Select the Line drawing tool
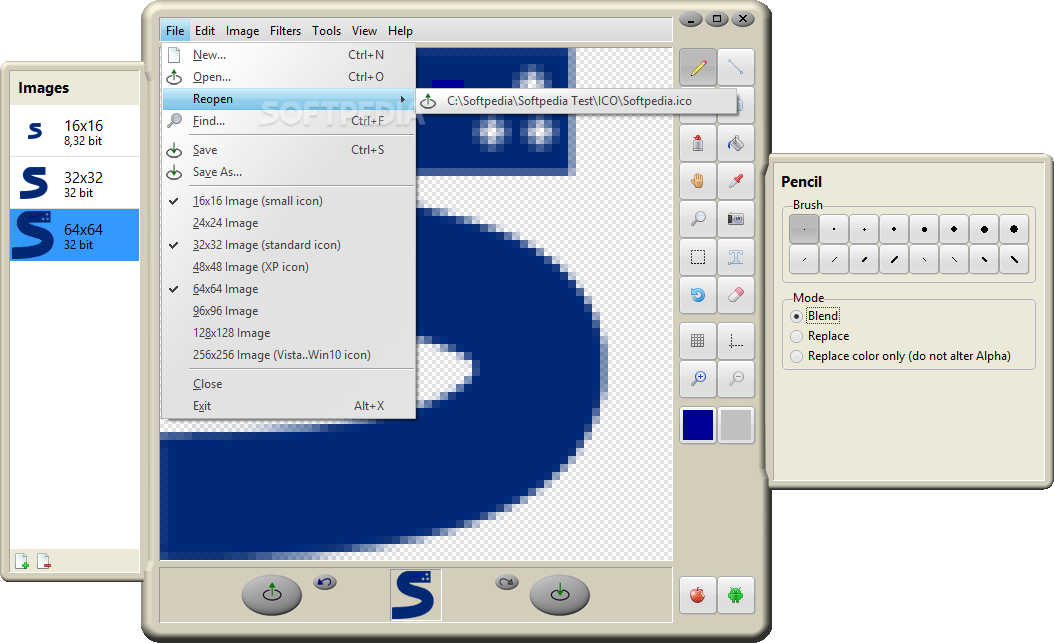Screen dimensions: 1054x643 pos(735,67)
